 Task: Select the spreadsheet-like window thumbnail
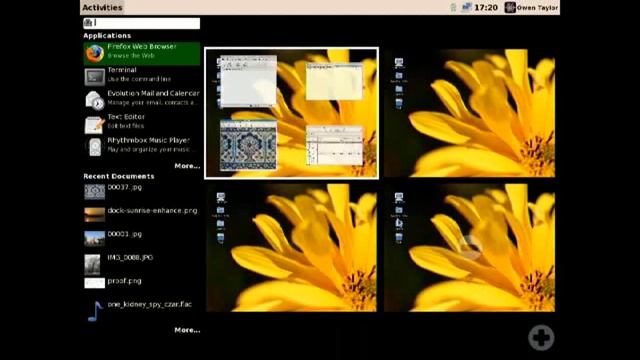point(335,146)
